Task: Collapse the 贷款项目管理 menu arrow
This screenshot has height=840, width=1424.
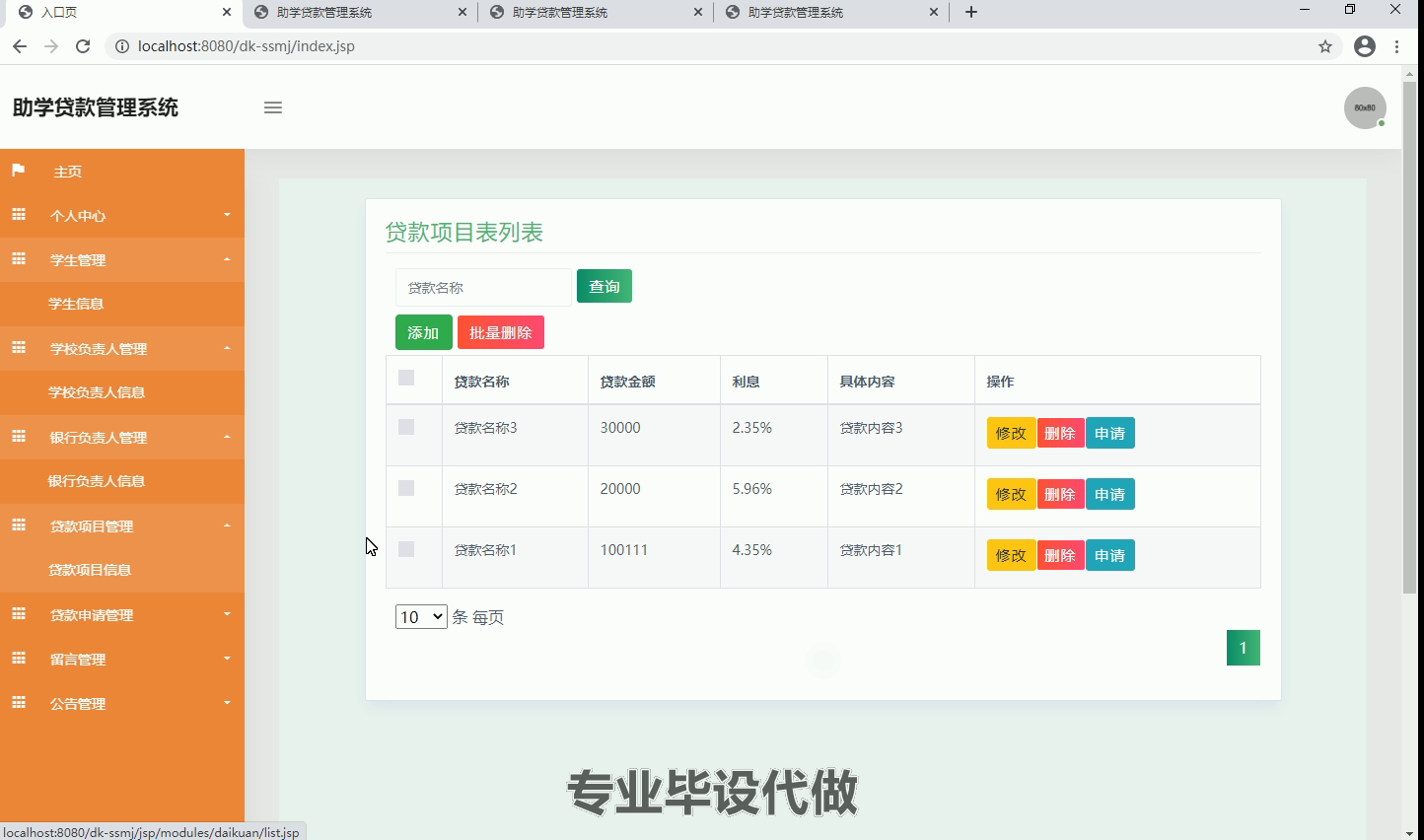Action: tap(227, 525)
